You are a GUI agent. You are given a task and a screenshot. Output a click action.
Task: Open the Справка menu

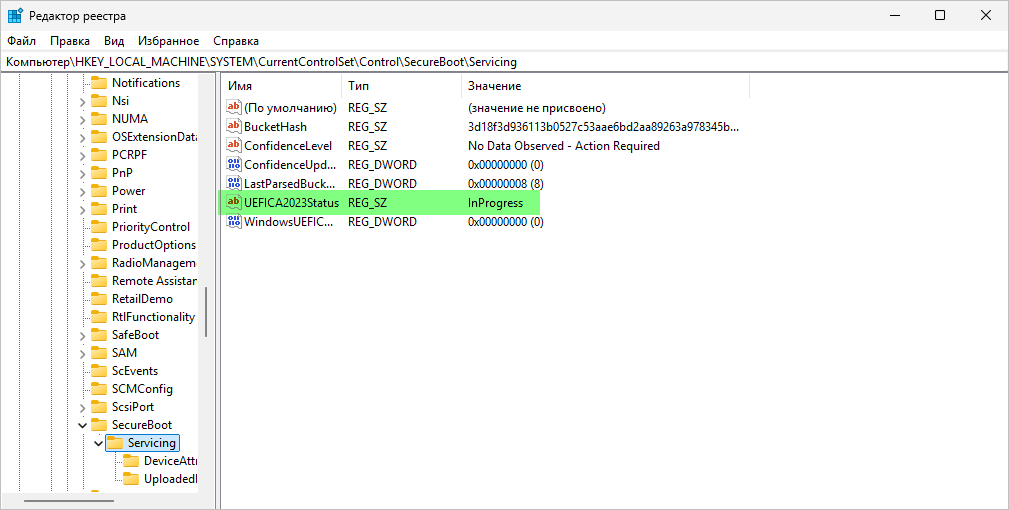pos(236,41)
